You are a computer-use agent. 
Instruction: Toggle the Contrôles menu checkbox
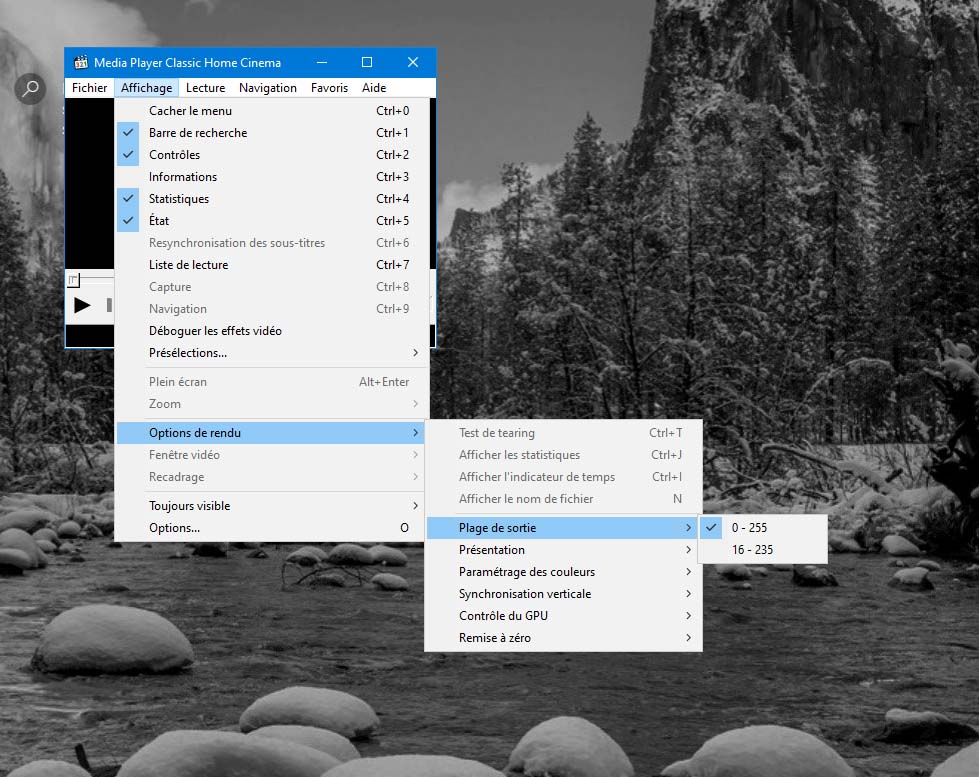click(174, 155)
